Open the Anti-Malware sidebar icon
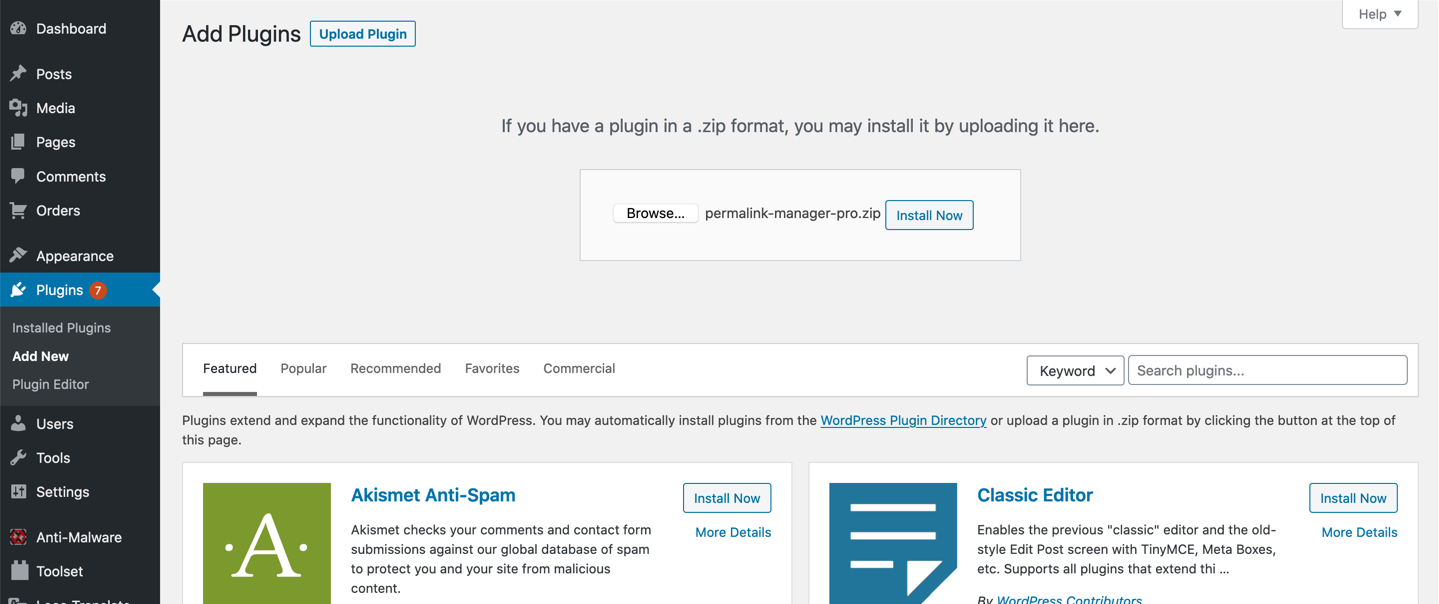This screenshot has height=604, width=1439. click(x=21, y=537)
